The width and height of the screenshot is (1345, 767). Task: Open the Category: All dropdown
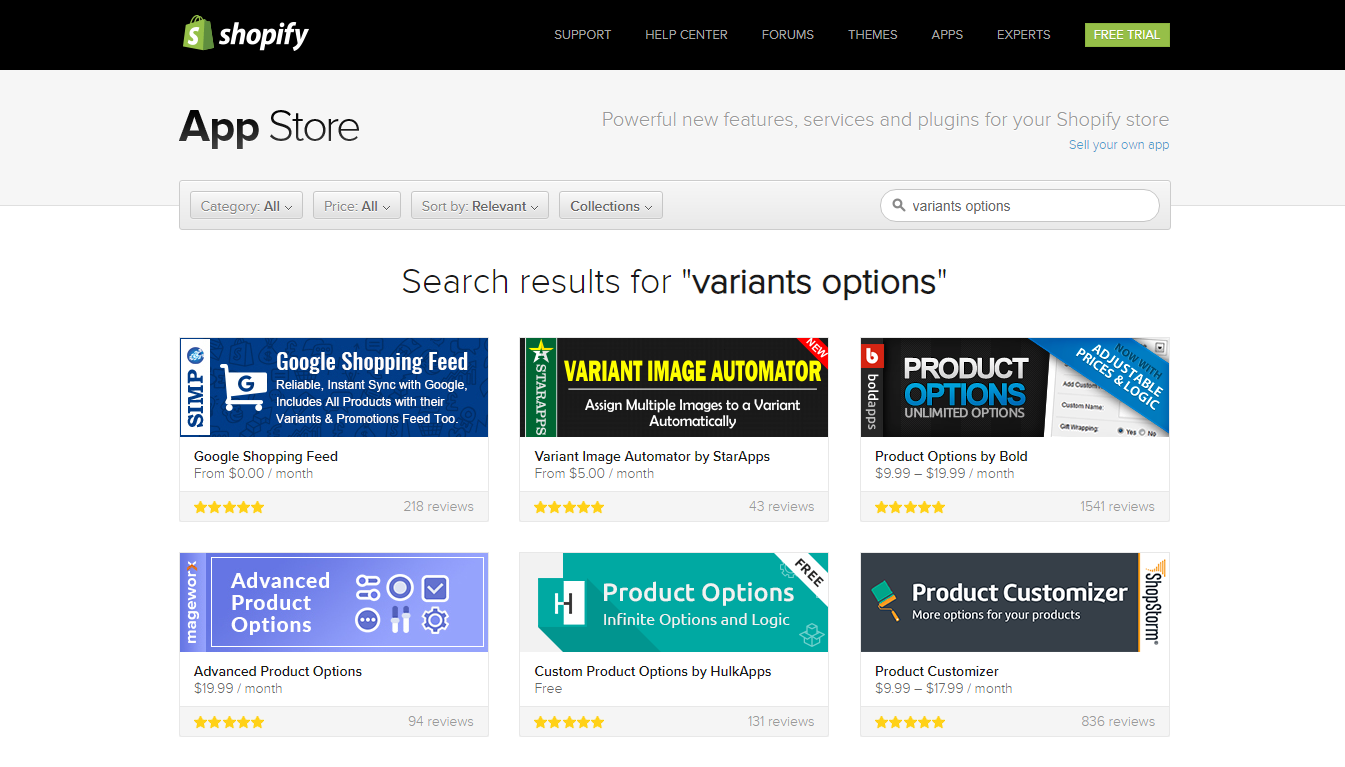(x=246, y=206)
